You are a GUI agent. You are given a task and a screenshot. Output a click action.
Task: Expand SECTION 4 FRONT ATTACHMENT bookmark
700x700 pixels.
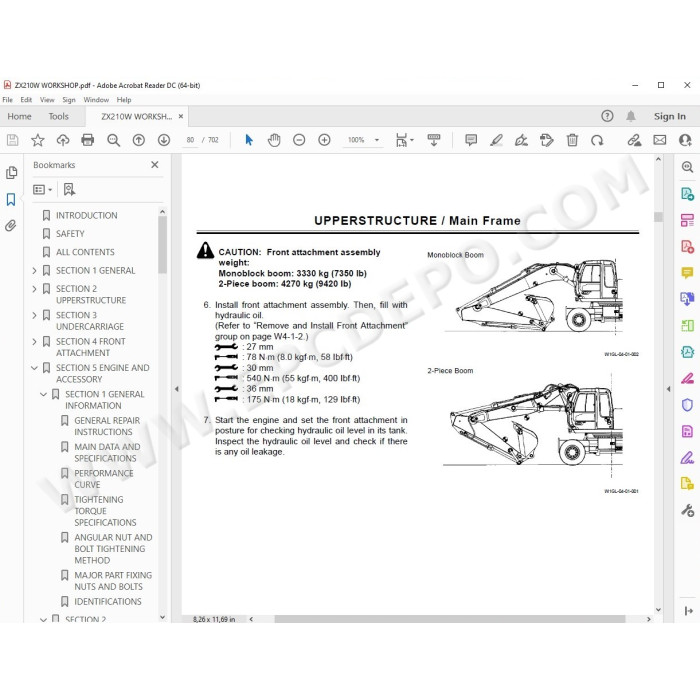coord(34,342)
